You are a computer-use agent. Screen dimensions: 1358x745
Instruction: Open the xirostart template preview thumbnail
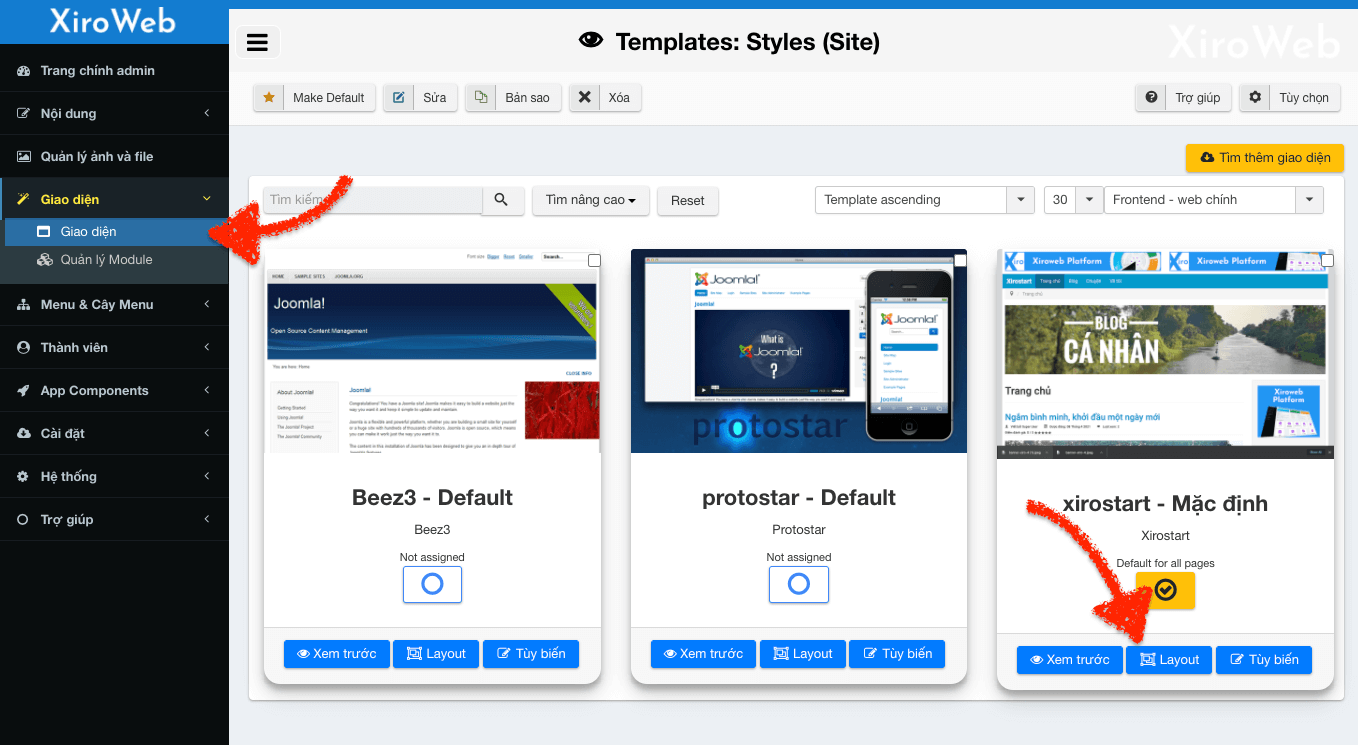1166,354
